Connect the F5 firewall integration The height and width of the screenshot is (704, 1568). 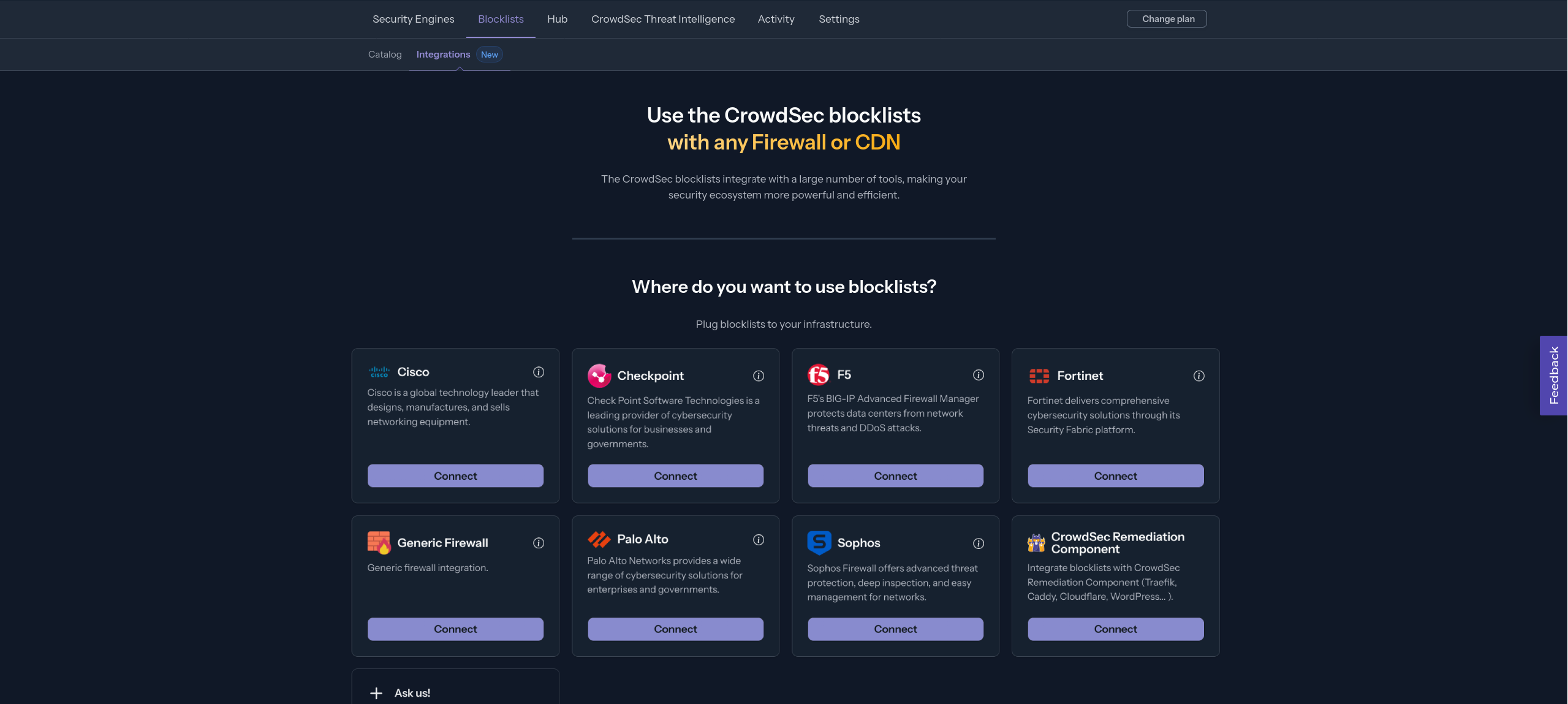click(x=895, y=475)
